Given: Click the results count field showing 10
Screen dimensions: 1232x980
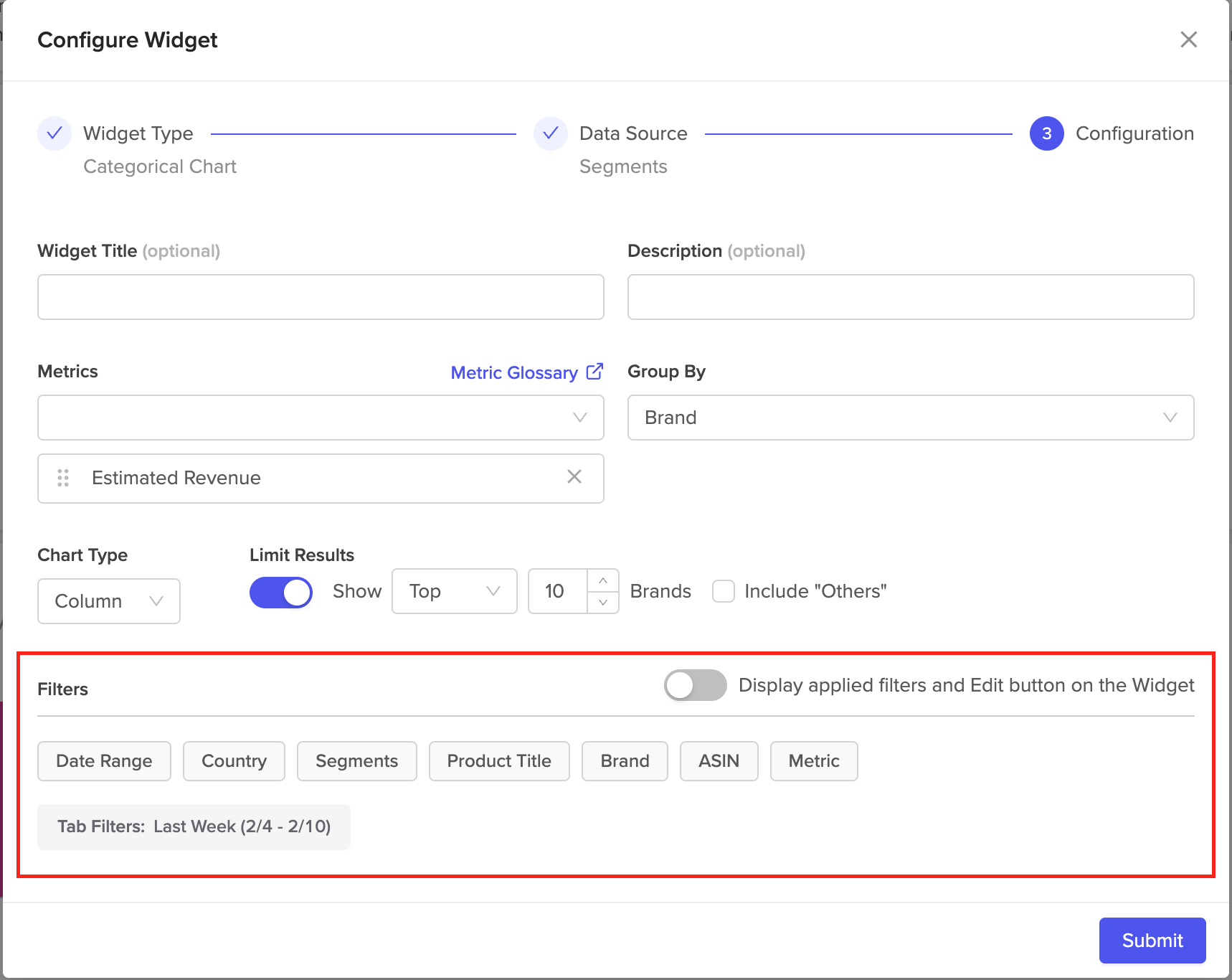Looking at the screenshot, I should [557, 591].
